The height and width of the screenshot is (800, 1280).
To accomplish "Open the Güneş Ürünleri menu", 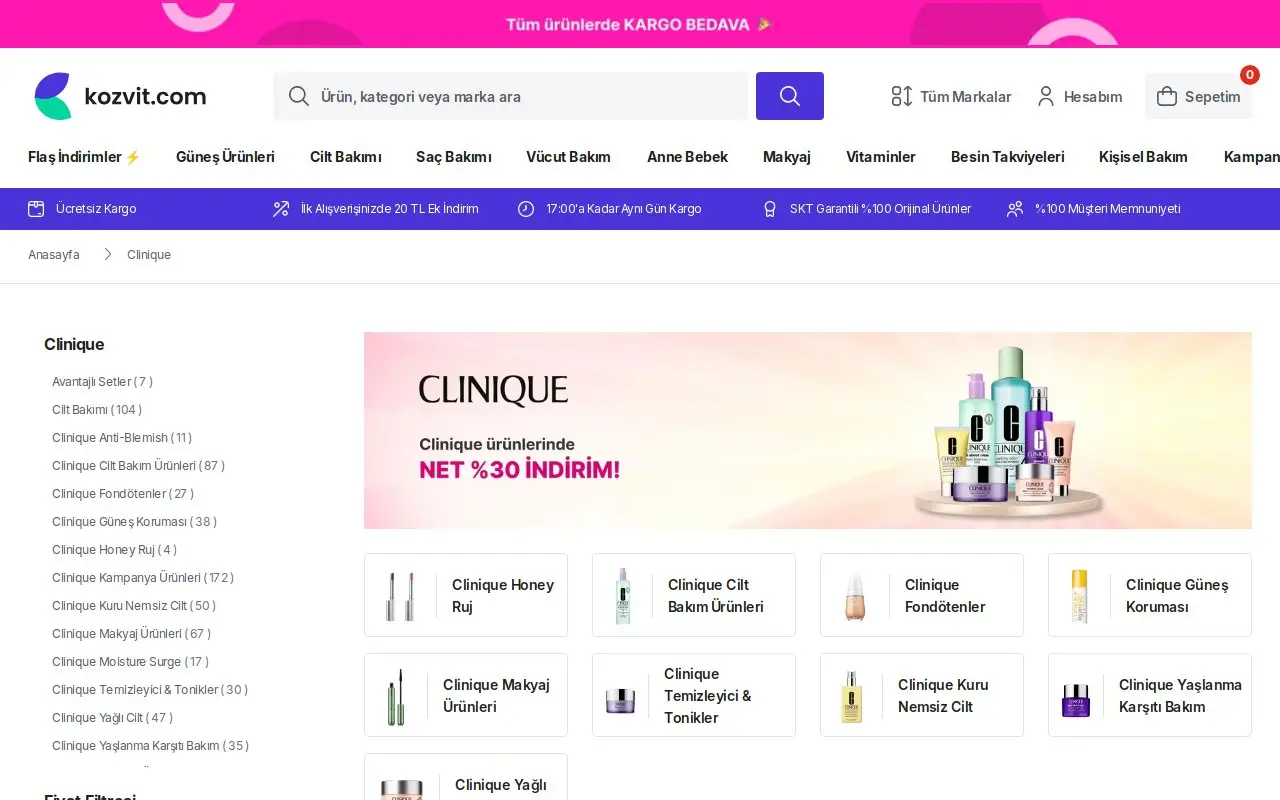I will [x=225, y=157].
